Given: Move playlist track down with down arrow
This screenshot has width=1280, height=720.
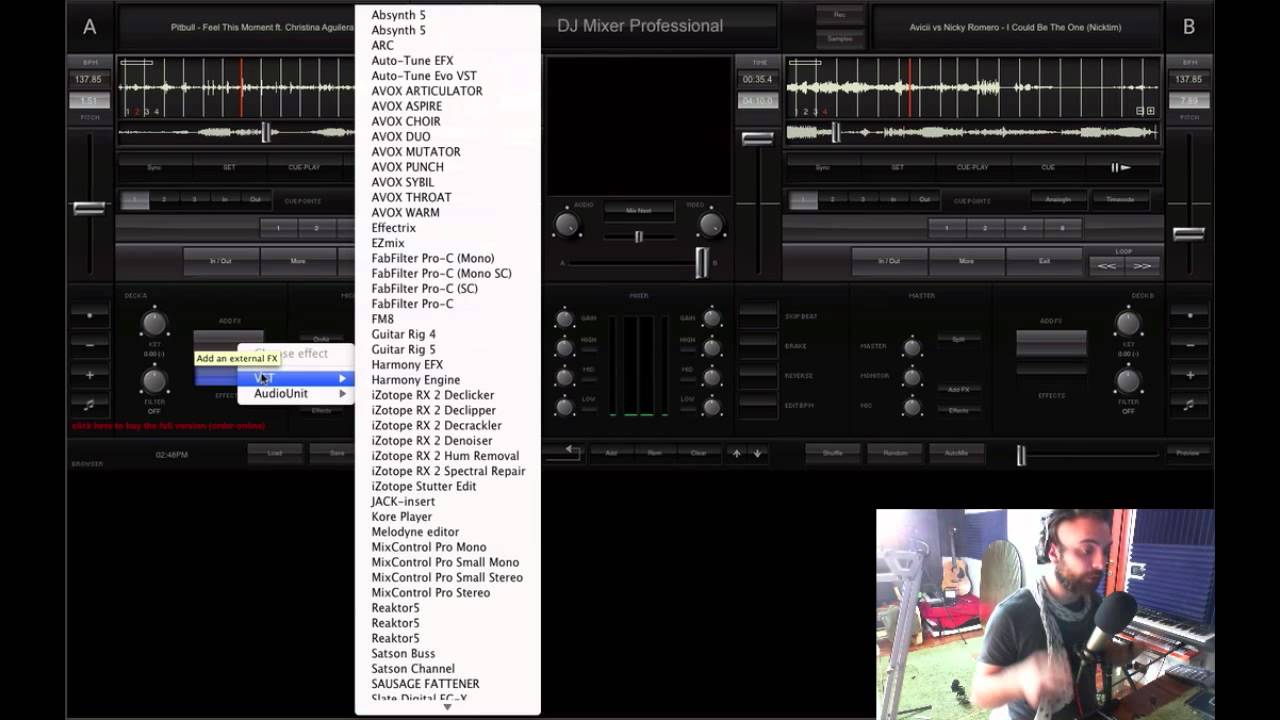Looking at the screenshot, I should (757, 453).
